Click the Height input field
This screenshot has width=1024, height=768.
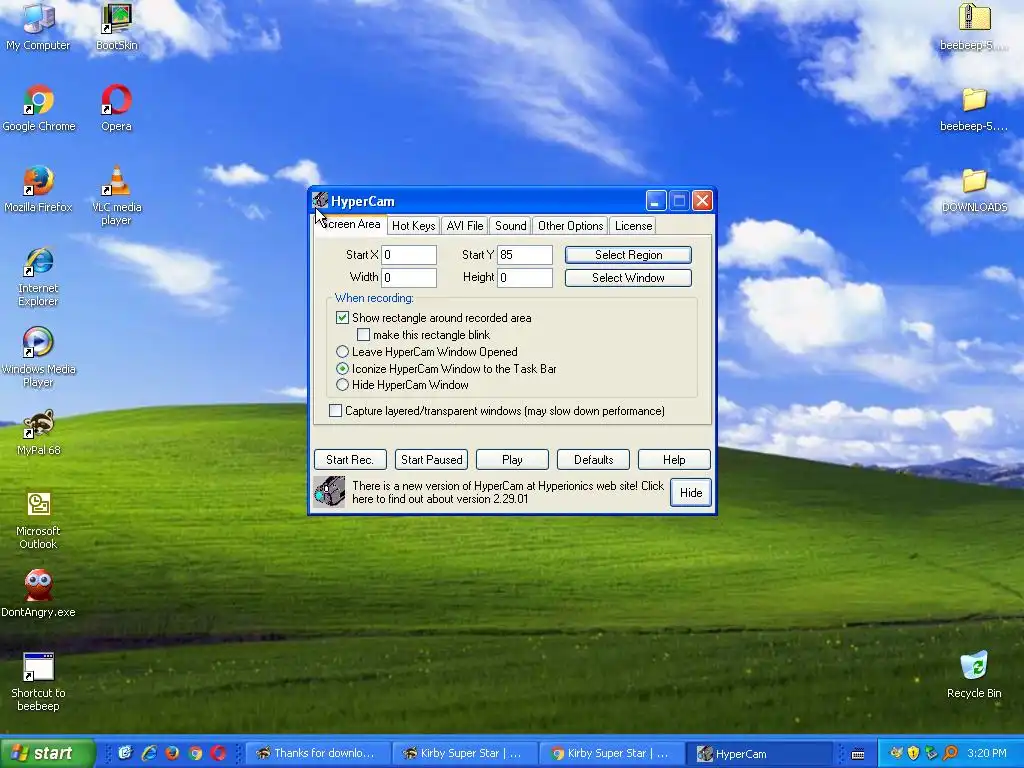point(525,278)
